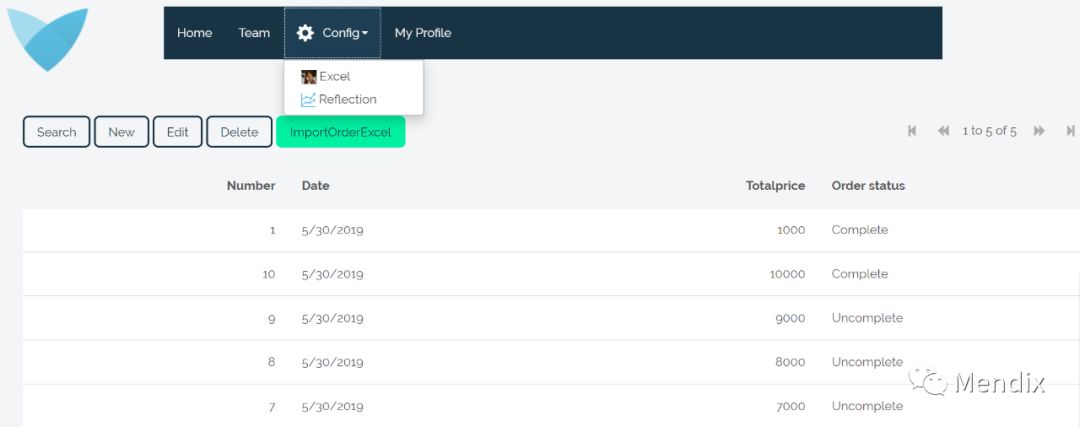Go to next page of results
Screen dimensions: 1080x427
pyautogui.click(x=1039, y=131)
